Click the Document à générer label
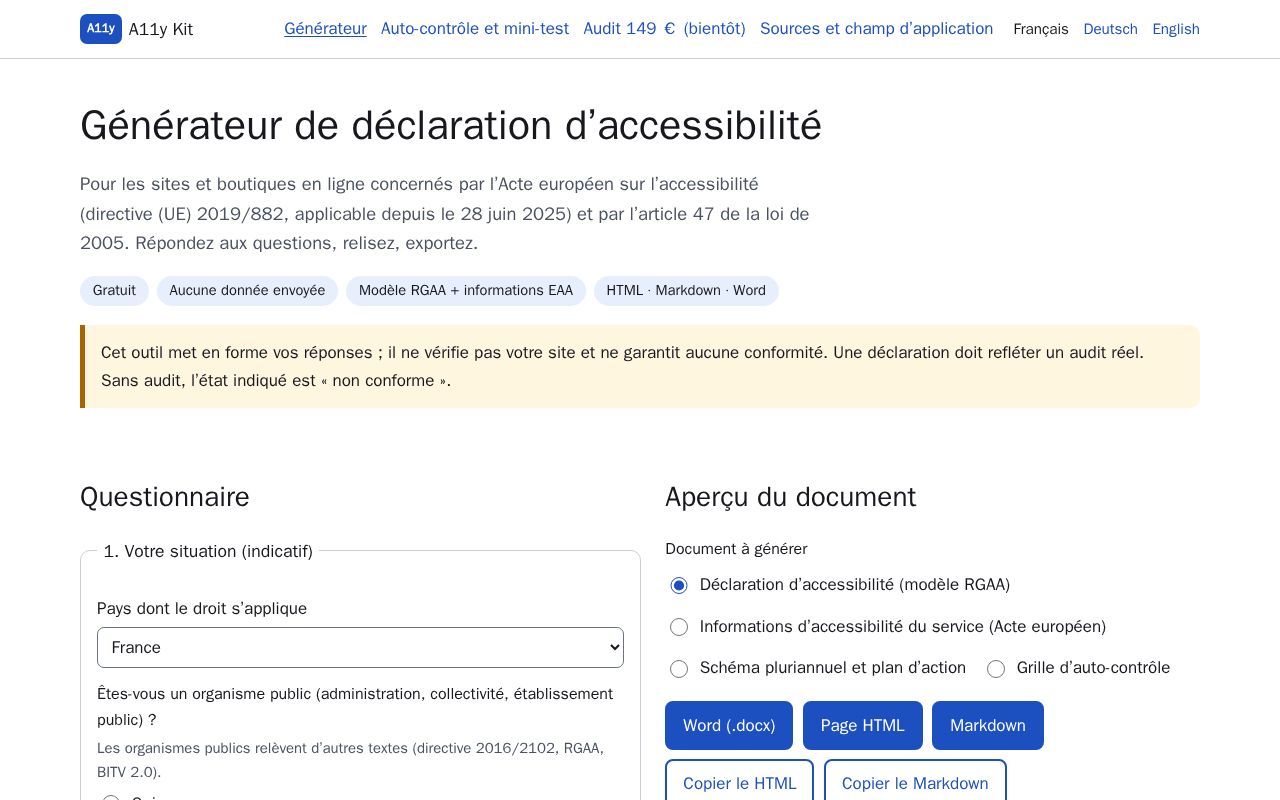The height and width of the screenshot is (800, 1280). coord(736,549)
